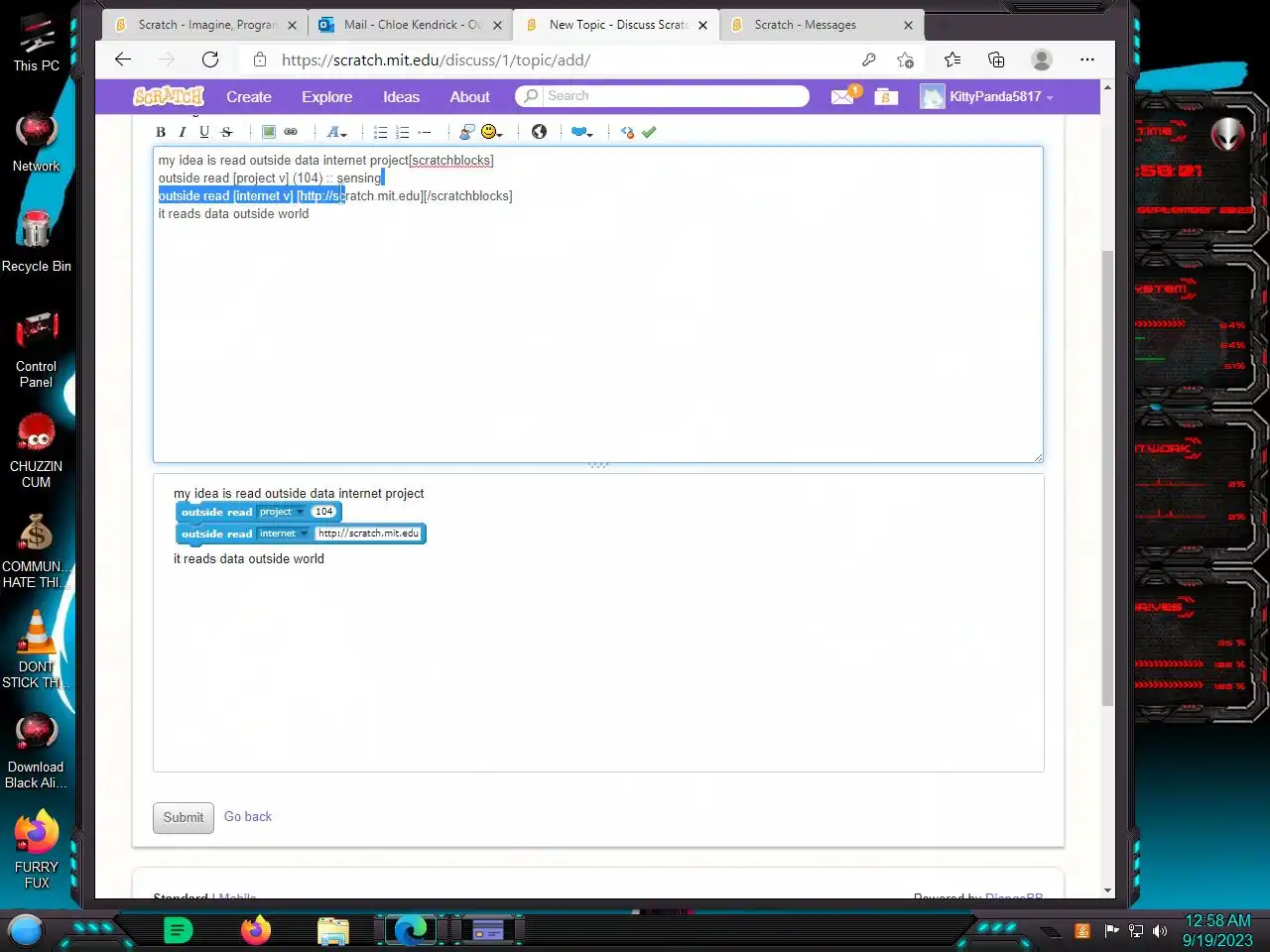Screen dimensions: 1270x952
Task: Open the browser Settings and more menu
Action: [1087, 59]
